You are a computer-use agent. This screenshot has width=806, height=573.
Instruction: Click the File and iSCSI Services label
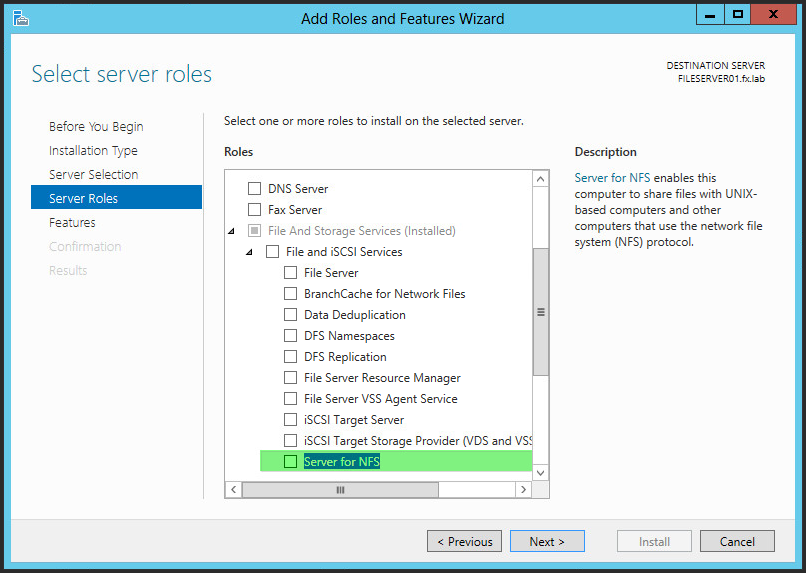[344, 252]
